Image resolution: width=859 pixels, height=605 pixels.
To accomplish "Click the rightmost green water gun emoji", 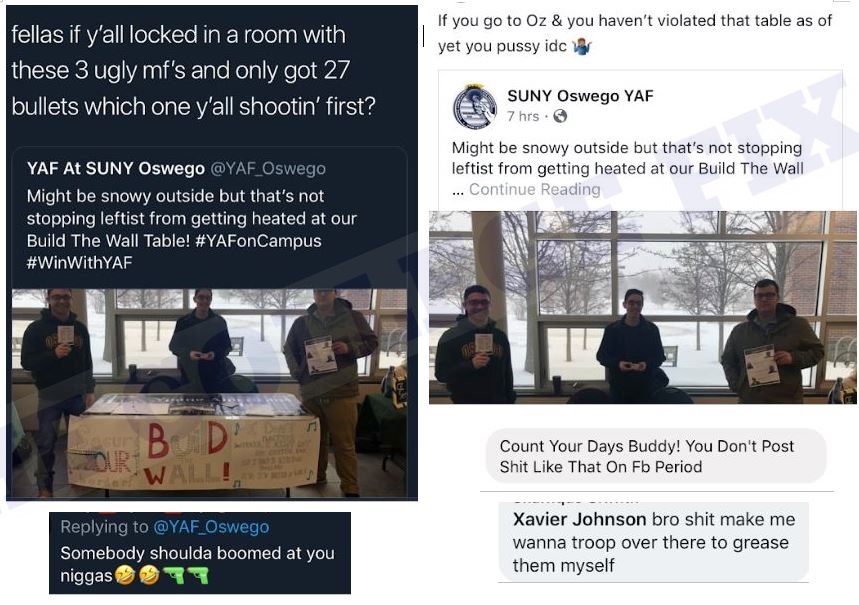I will [x=198, y=576].
